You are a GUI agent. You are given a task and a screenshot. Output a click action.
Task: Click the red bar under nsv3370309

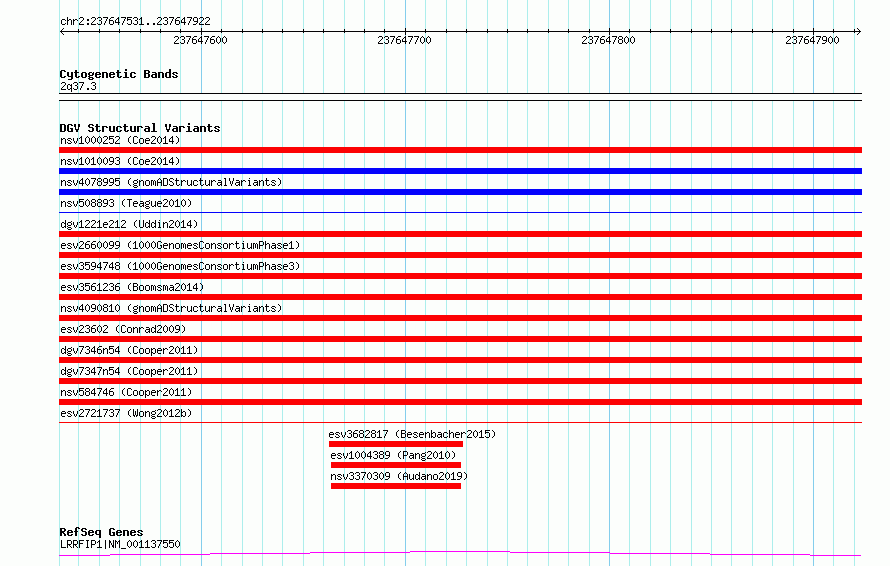point(396,486)
